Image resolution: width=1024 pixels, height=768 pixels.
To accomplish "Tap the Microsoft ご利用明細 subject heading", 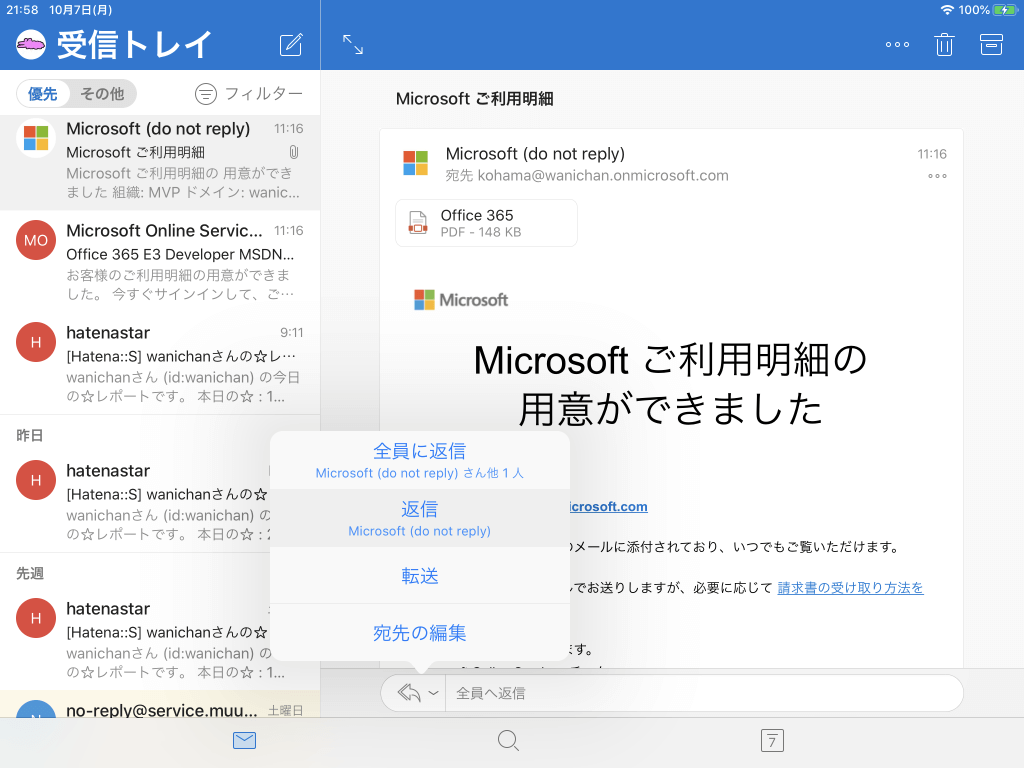I will pos(474,99).
